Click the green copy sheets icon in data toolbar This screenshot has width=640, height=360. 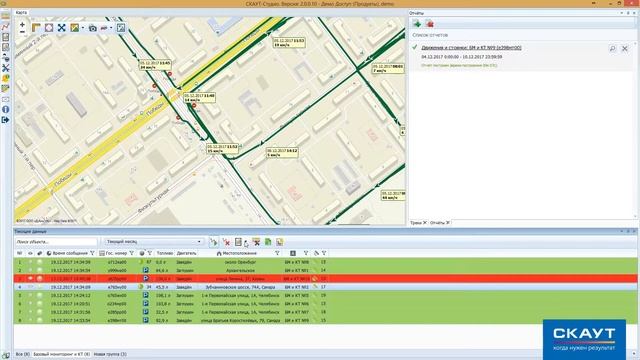point(268,242)
